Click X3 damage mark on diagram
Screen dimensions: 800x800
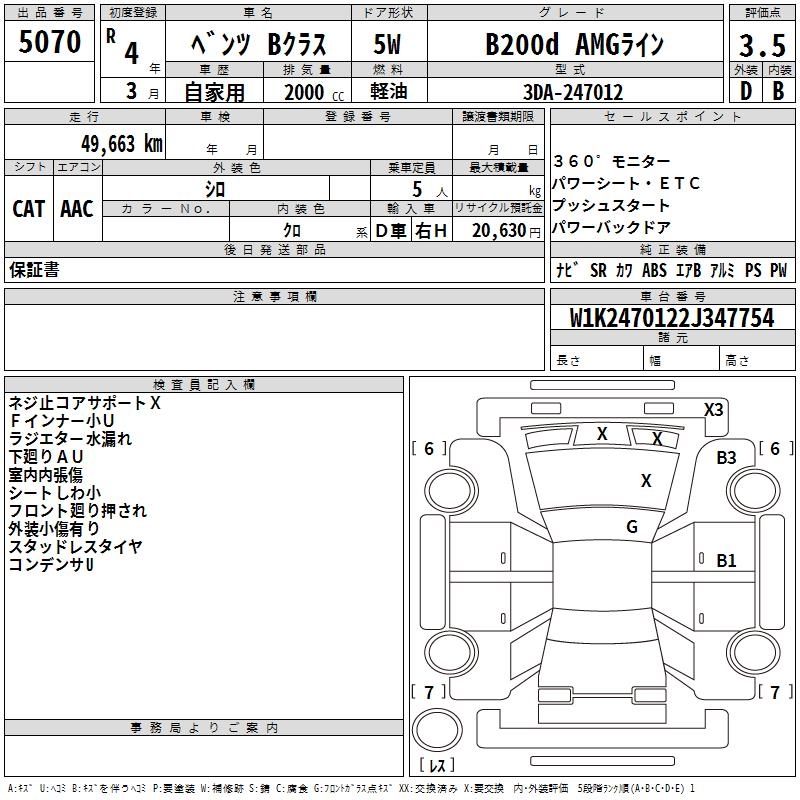point(713,410)
